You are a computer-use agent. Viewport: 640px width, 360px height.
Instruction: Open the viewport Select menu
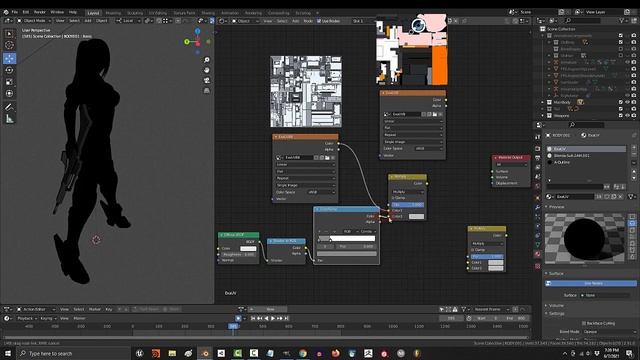[x=74, y=21]
